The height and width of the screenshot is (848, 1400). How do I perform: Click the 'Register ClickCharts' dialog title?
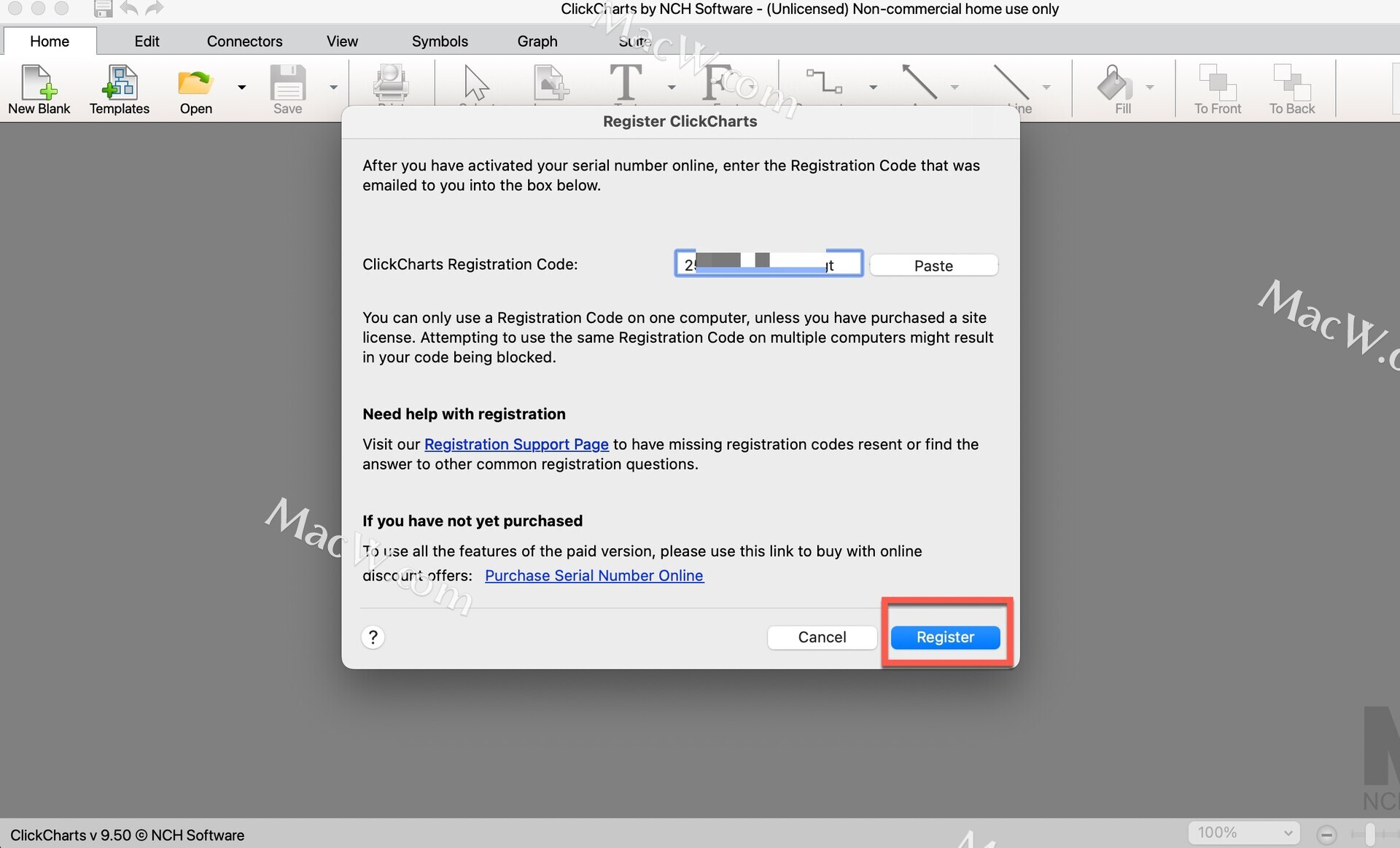coord(680,121)
